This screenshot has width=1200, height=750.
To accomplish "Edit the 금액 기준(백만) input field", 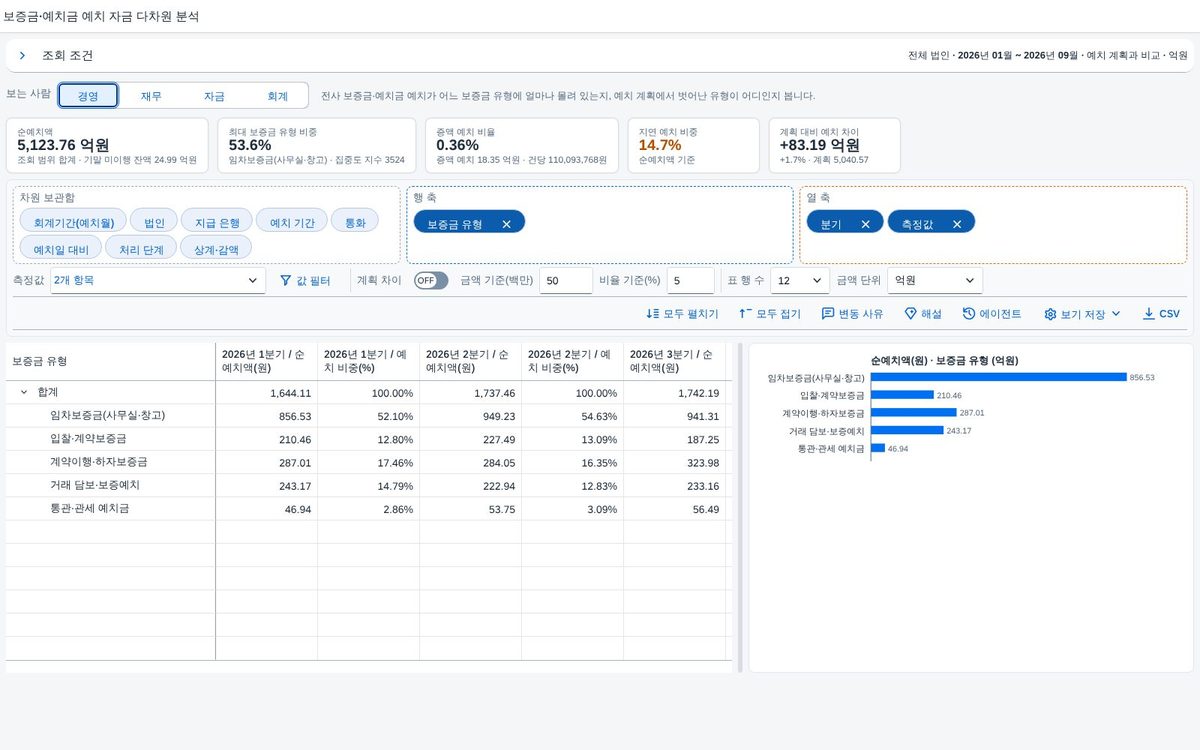I will 566,281.
